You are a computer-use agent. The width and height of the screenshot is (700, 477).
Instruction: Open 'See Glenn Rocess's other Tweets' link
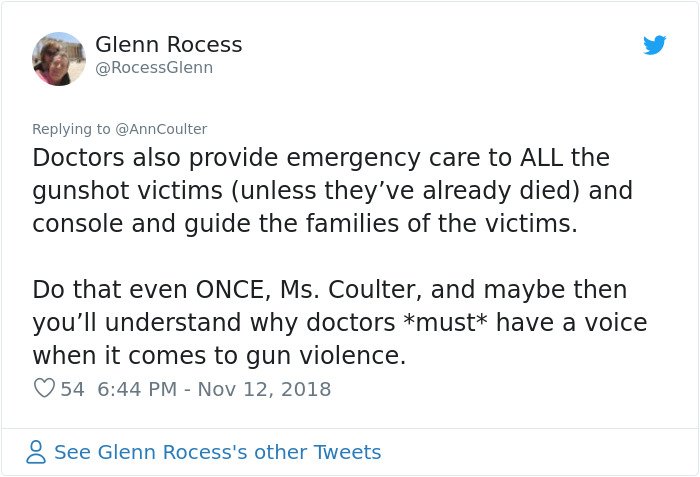(217, 452)
